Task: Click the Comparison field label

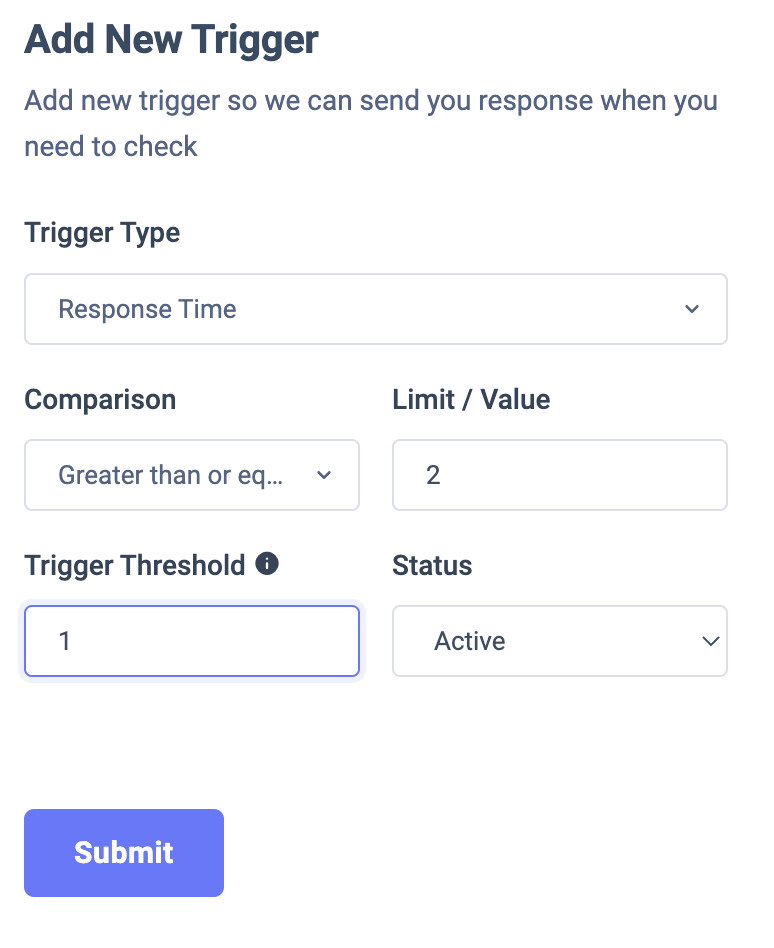Action: tap(100, 400)
